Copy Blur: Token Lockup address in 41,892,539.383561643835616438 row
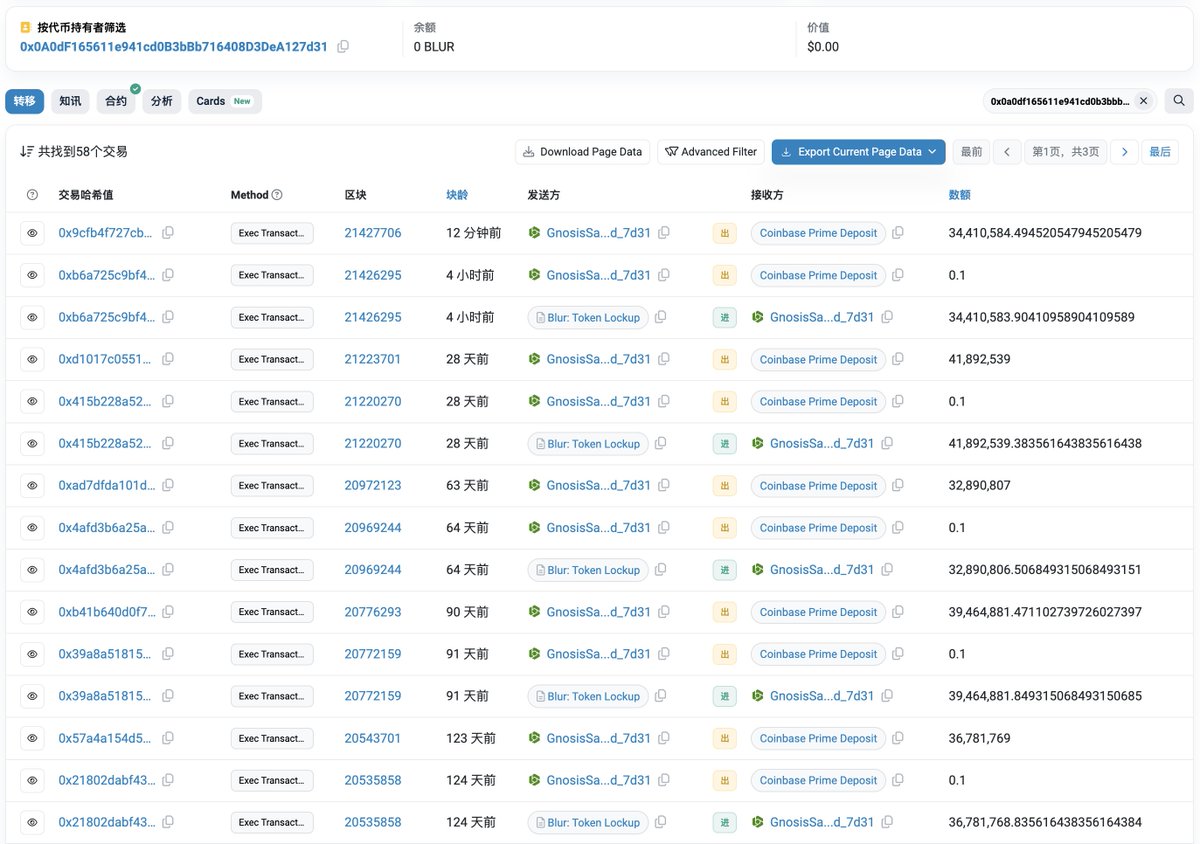 [660, 443]
